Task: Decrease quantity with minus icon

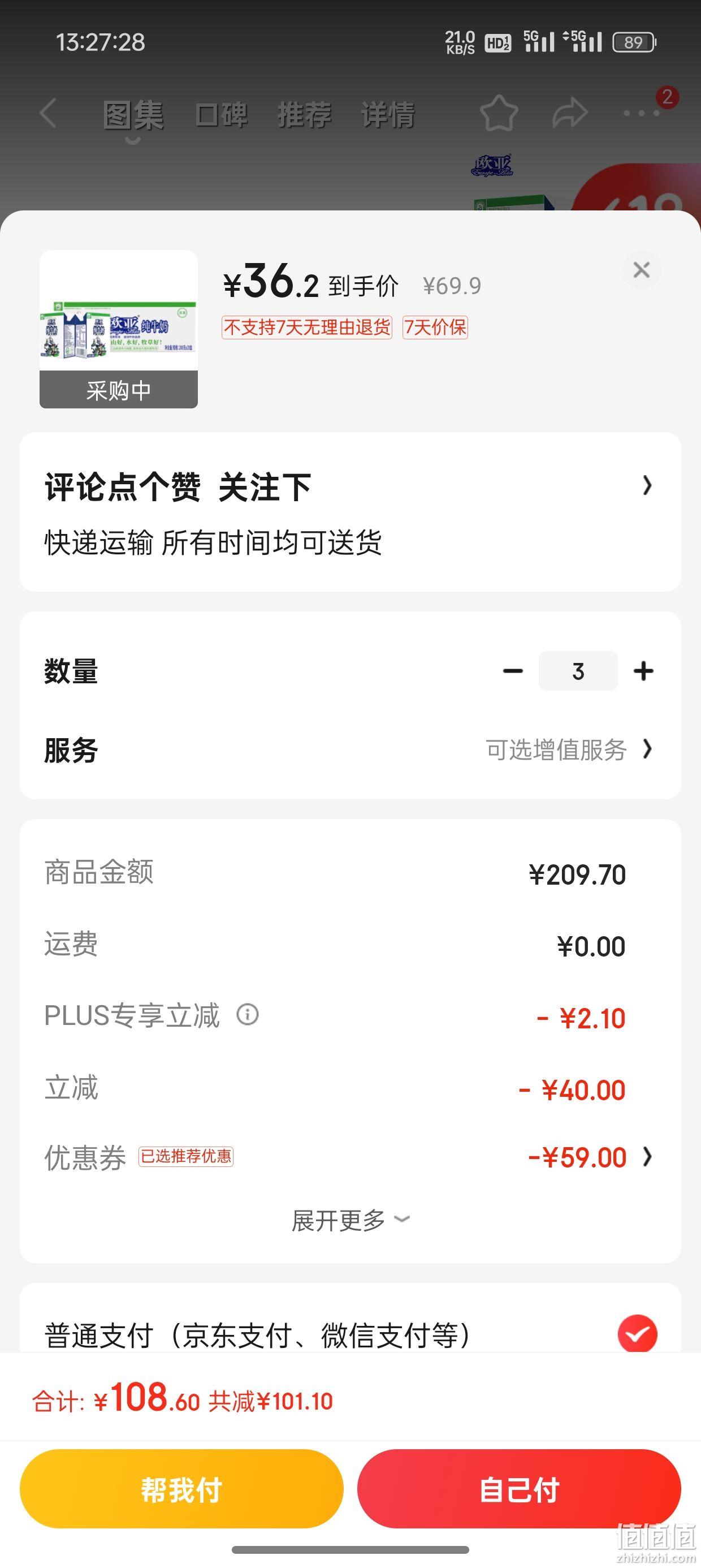Action: point(513,671)
